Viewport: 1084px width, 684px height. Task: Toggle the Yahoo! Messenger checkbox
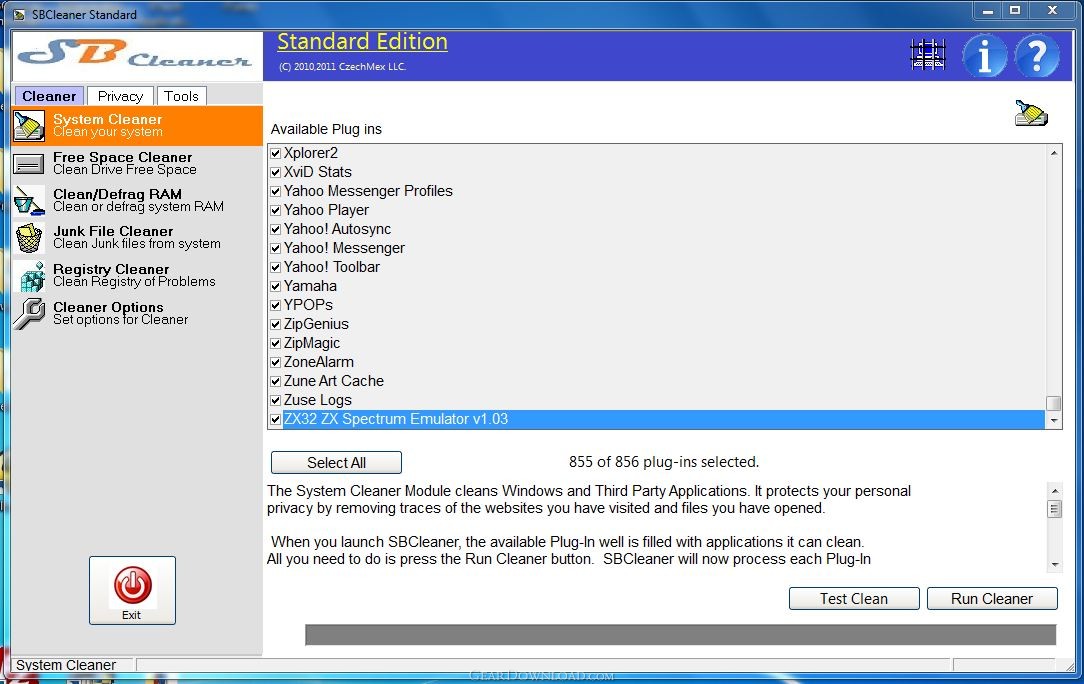pyautogui.click(x=276, y=248)
